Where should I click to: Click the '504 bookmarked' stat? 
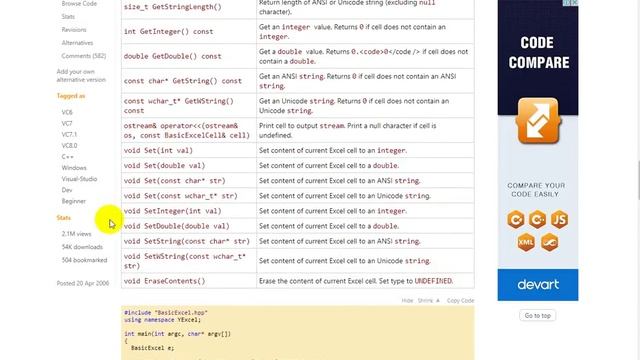coord(84,260)
